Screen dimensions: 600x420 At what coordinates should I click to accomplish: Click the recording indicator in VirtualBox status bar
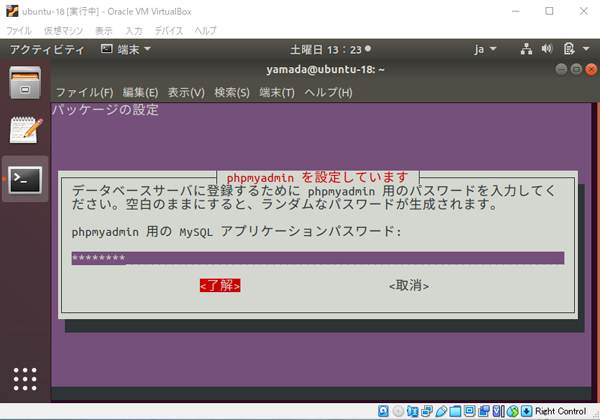(x=484, y=411)
